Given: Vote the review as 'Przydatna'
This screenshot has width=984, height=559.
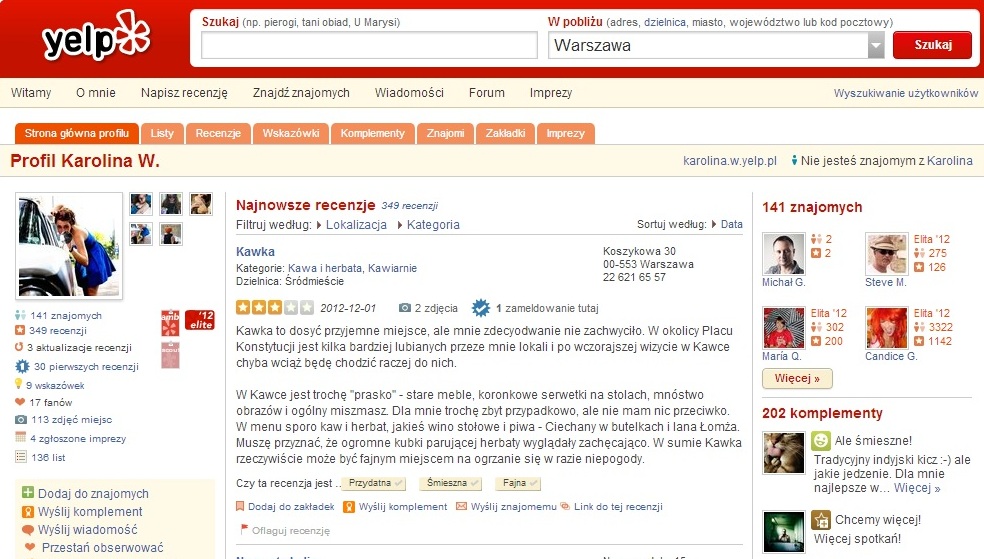Looking at the screenshot, I should 376,484.
